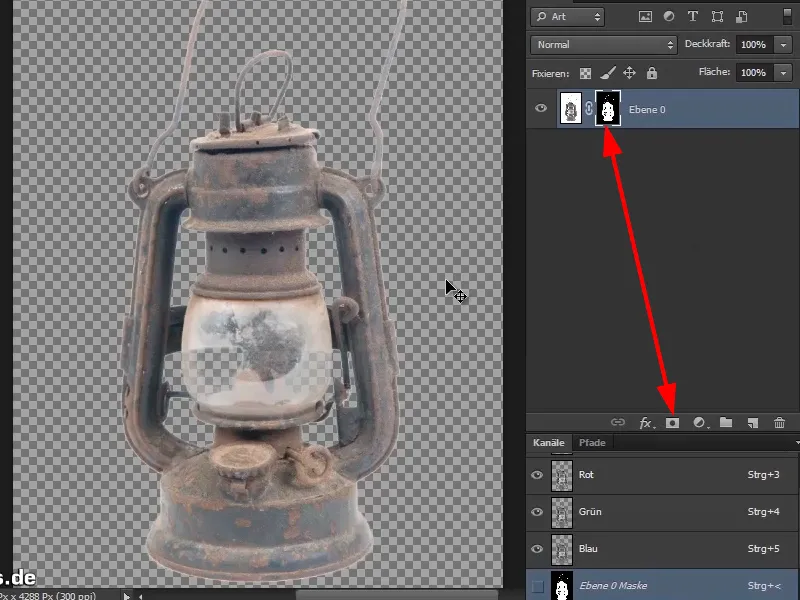The image size is (800, 600).
Task: Filter layers by shape layer icon
Action: point(717,16)
